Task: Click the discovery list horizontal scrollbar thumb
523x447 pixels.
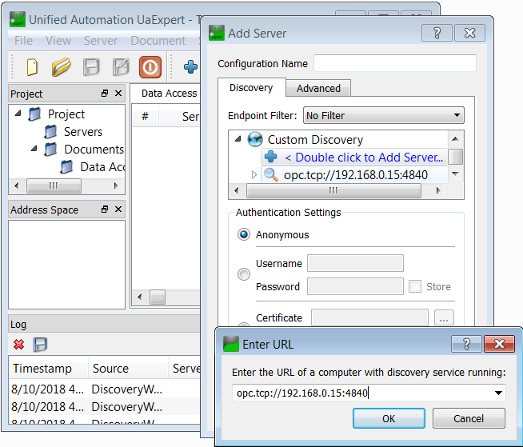Action: tap(334, 190)
